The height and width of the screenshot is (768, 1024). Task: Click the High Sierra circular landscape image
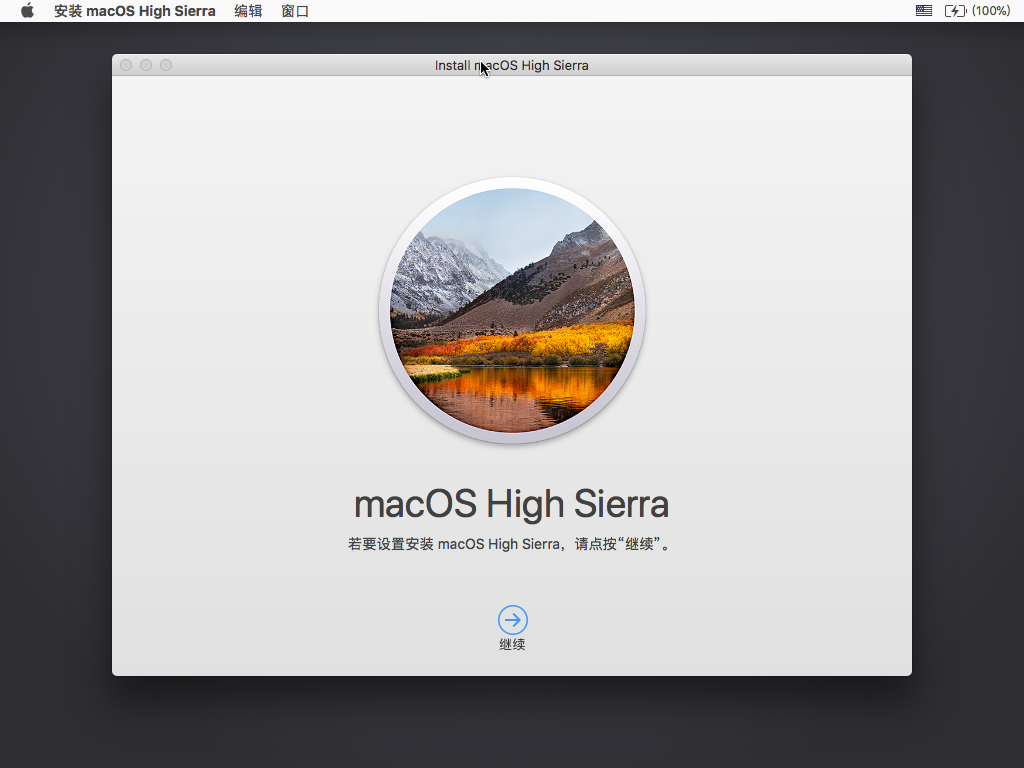point(512,310)
